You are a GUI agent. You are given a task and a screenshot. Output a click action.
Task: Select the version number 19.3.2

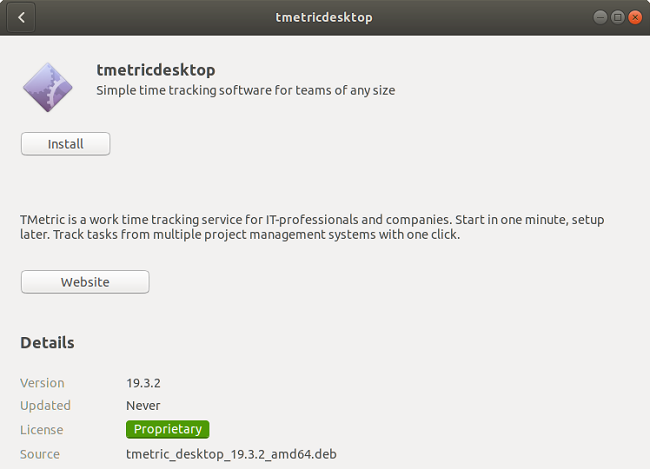(x=143, y=383)
